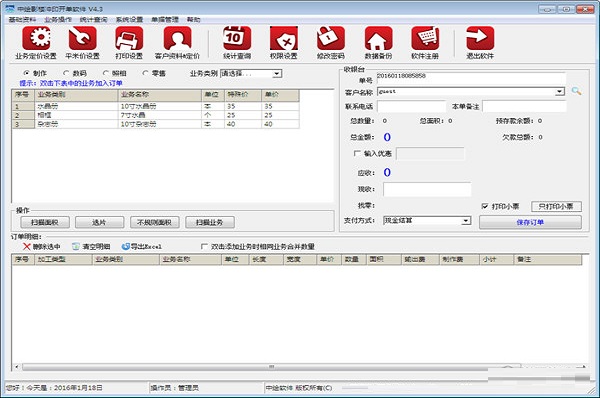The width and height of the screenshot is (600, 398).
Task: Click 扫描业务 button
Action: click(x=210, y=222)
